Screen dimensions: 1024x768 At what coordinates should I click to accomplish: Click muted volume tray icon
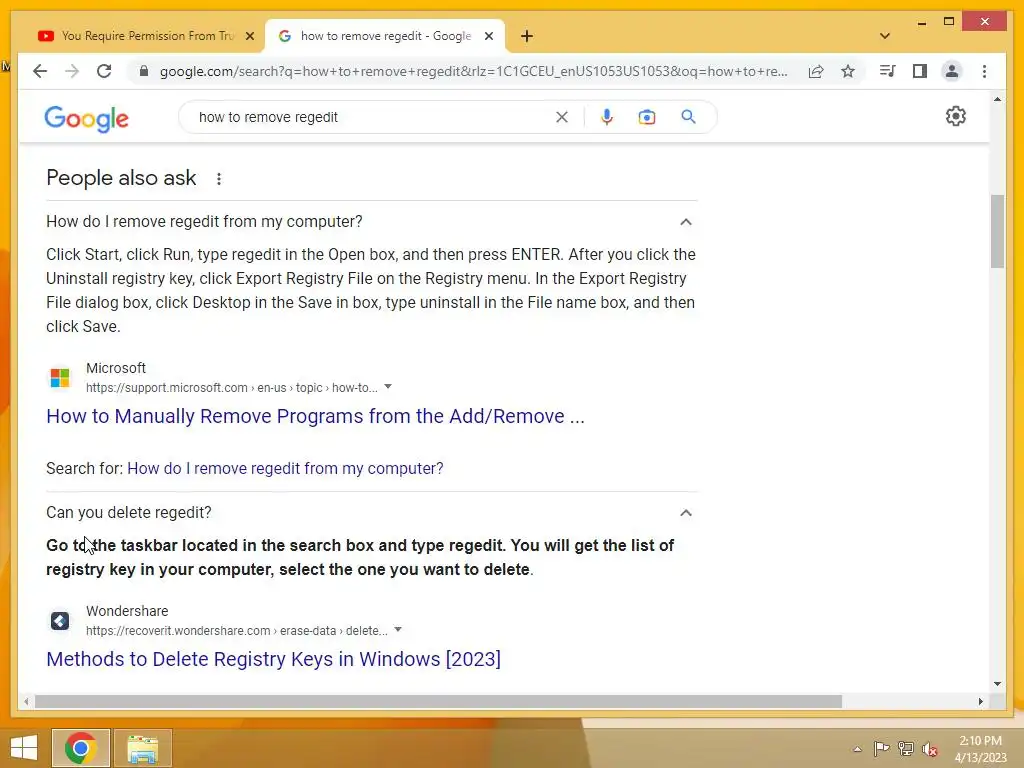click(x=930, y=749)
